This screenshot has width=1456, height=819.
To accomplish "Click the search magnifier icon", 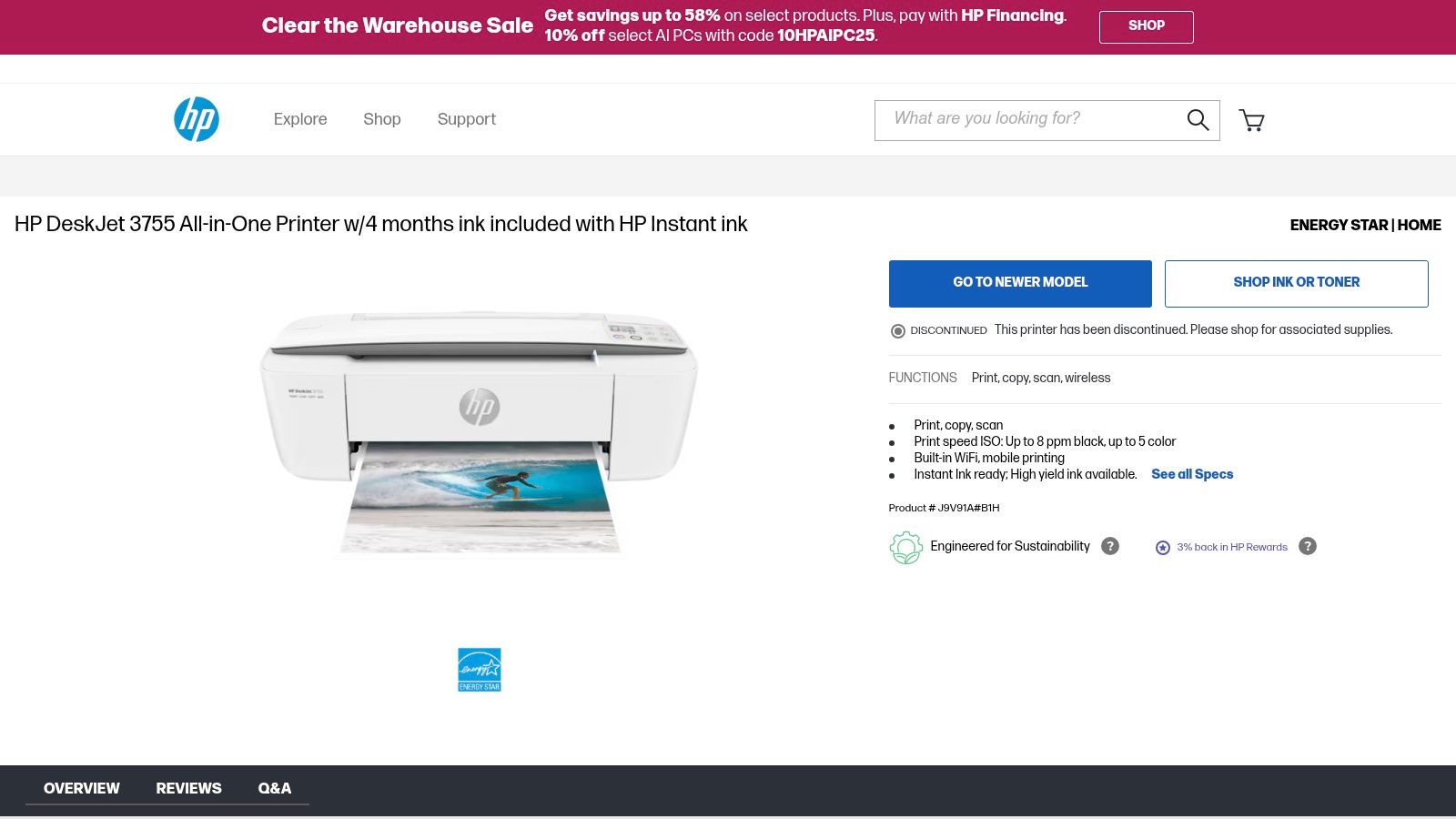I will 1198,120.
